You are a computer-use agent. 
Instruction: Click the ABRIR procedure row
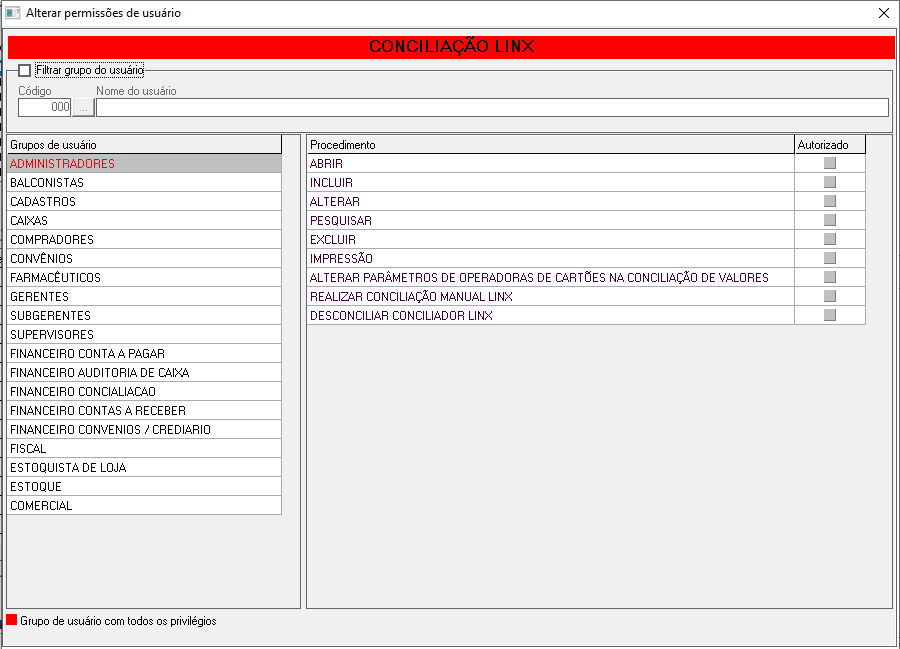click(550, 164)
